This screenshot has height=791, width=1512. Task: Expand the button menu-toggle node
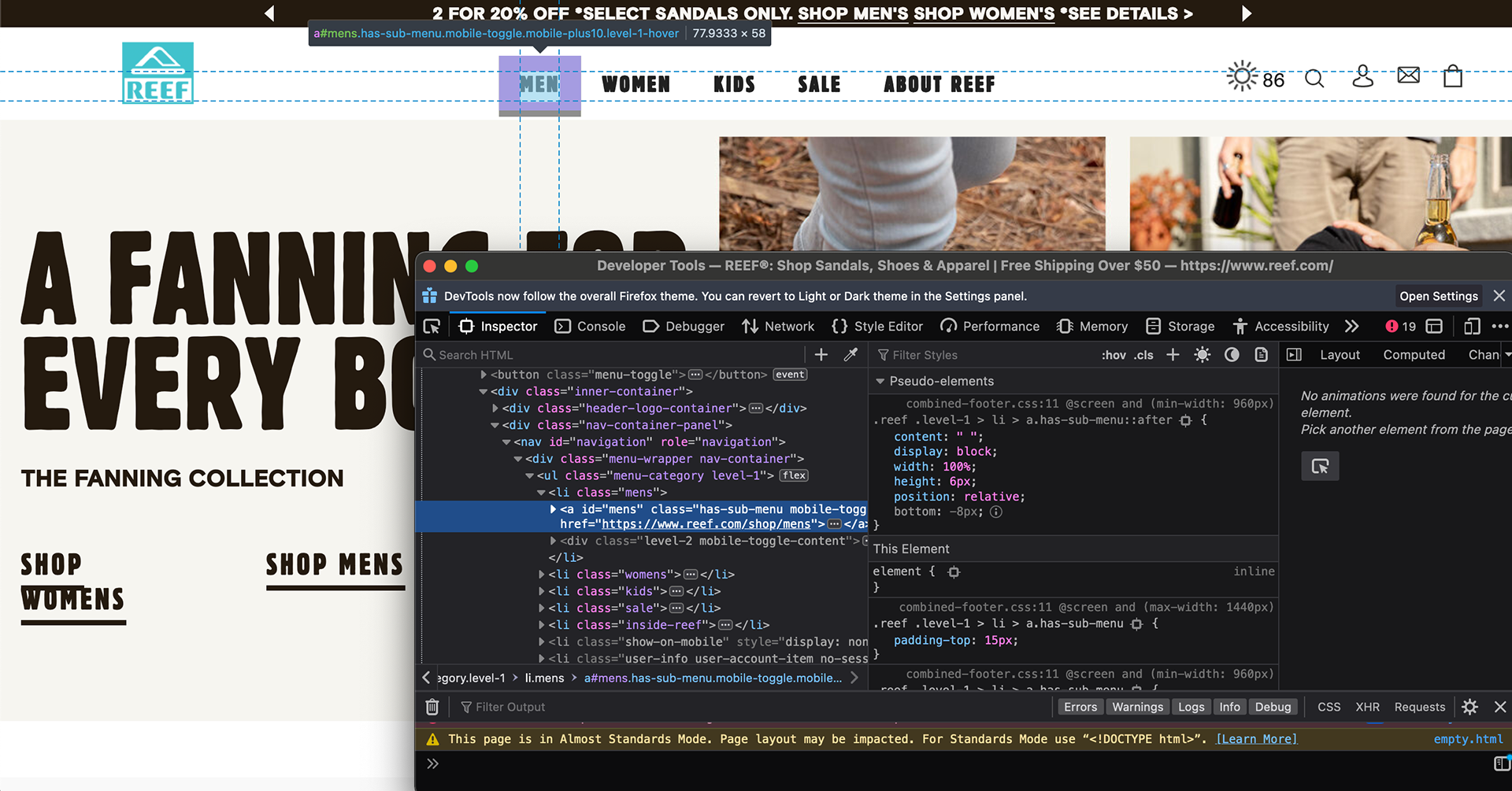[484, 375]
